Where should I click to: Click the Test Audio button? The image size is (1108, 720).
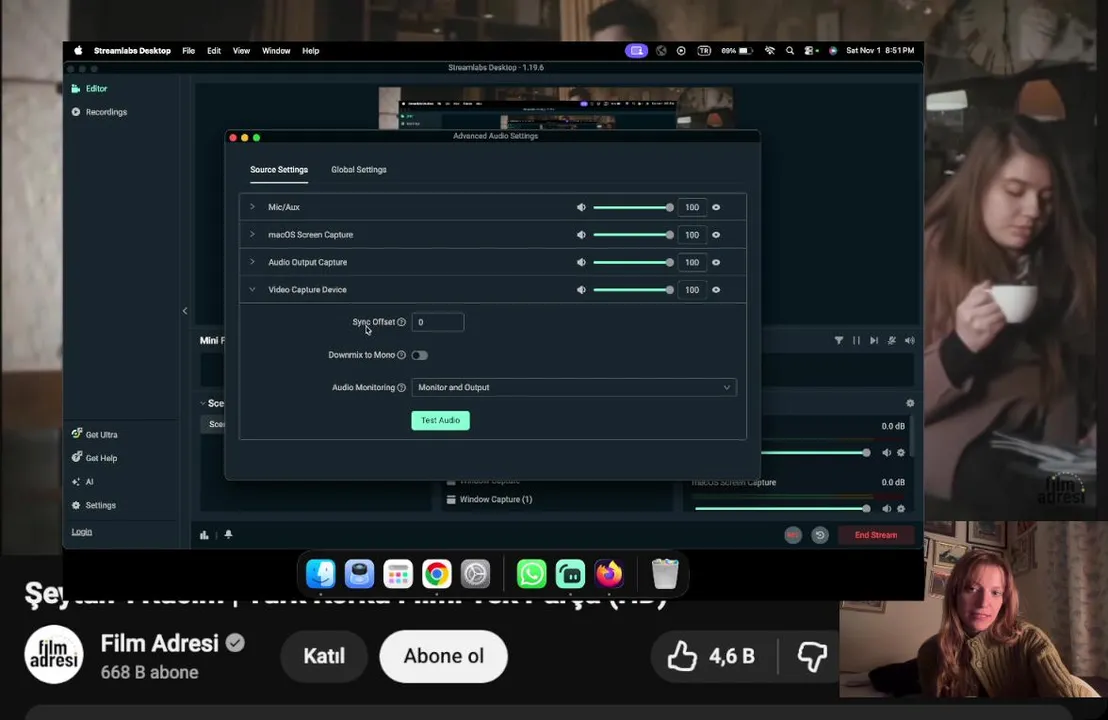coord(440,420)
